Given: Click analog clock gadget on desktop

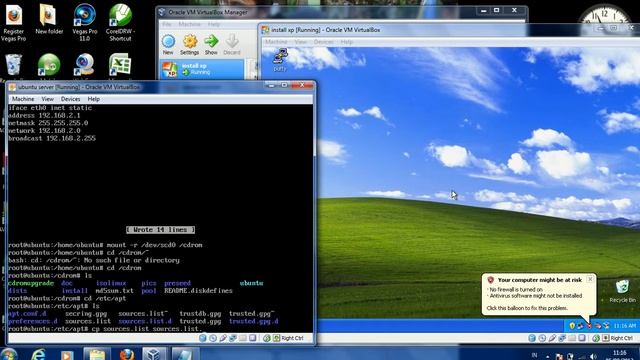Looking at the screenshot, I should 605,14.
